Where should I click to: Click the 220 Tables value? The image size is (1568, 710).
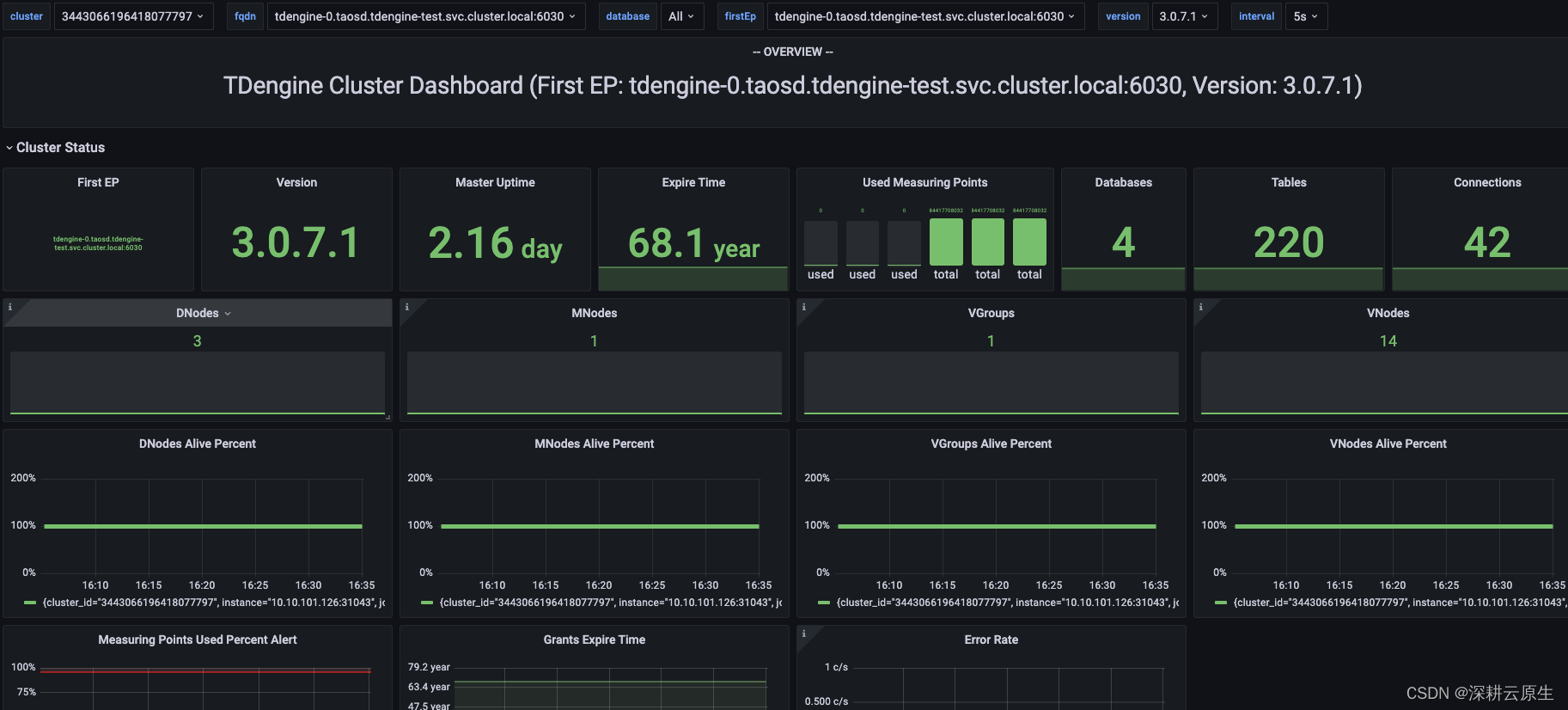[x=1289, y=242]
